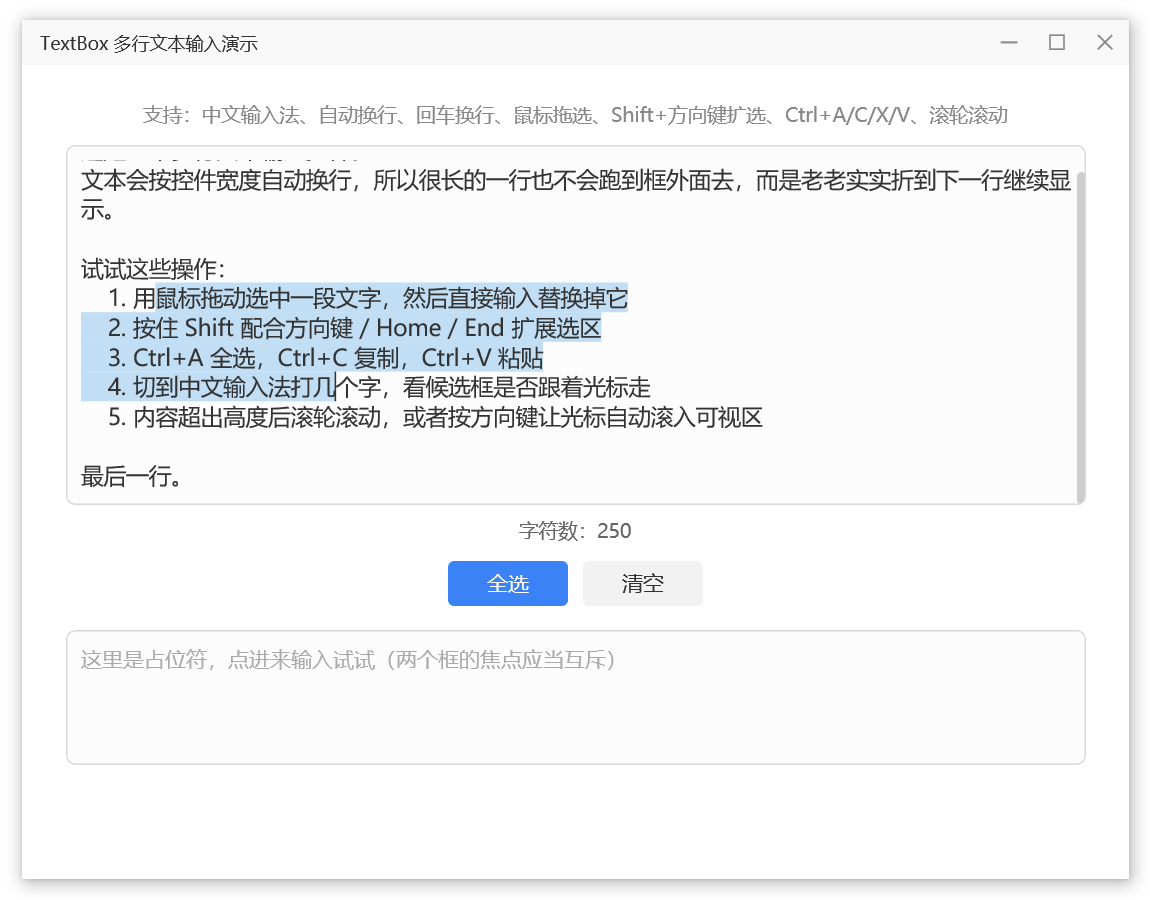Click line 2 about Shift 配合方向键

(354, 328)
